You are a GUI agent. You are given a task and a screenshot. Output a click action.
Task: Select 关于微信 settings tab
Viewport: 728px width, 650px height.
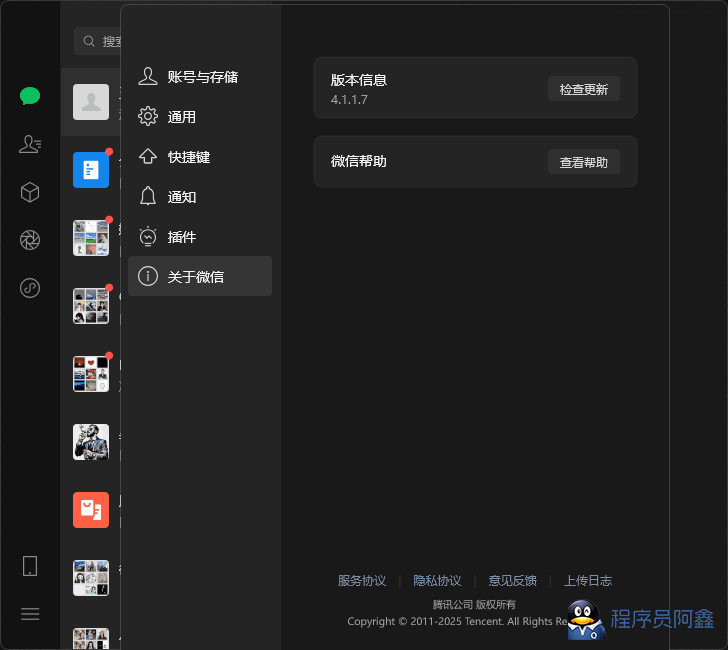(200, 276)
